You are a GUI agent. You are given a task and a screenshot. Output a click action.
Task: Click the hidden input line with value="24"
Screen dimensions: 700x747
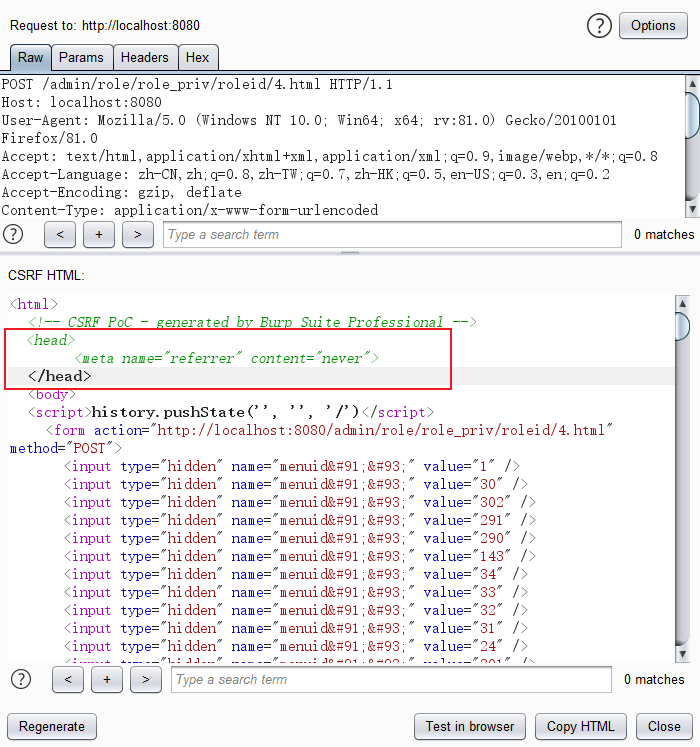[296, 646]
